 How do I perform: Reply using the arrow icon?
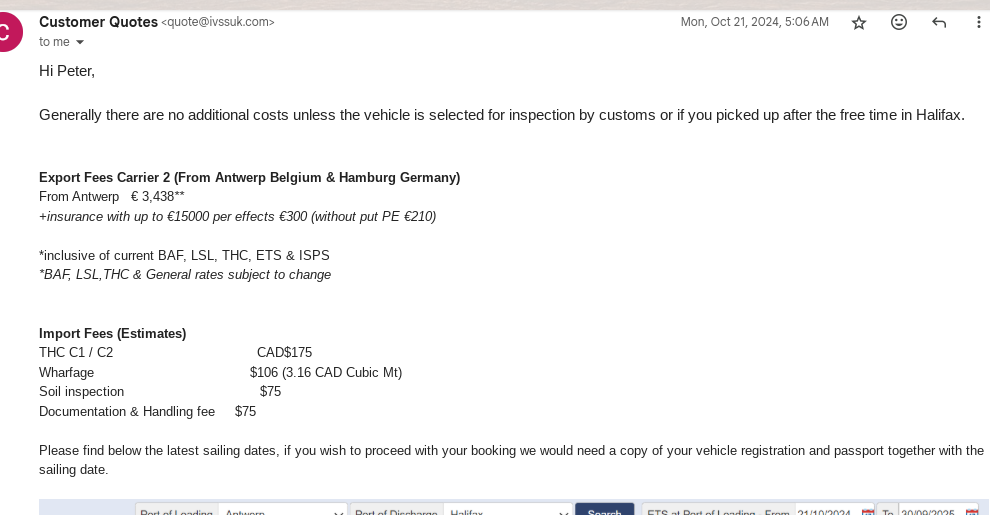coord(939,23)
